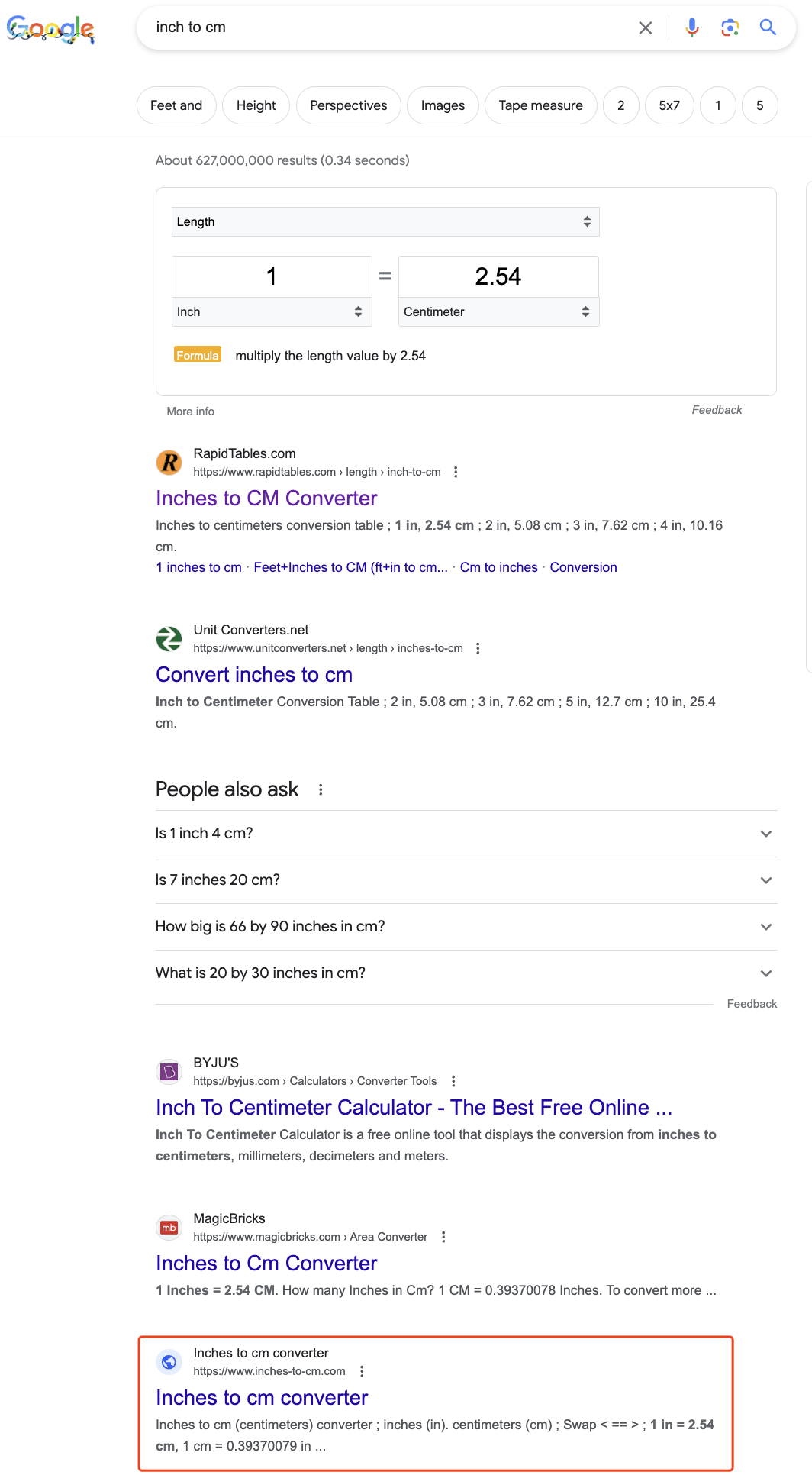Open the Inch unit dropdown
This screenshot has height=1475, width=812.
(x=272, y=311)
